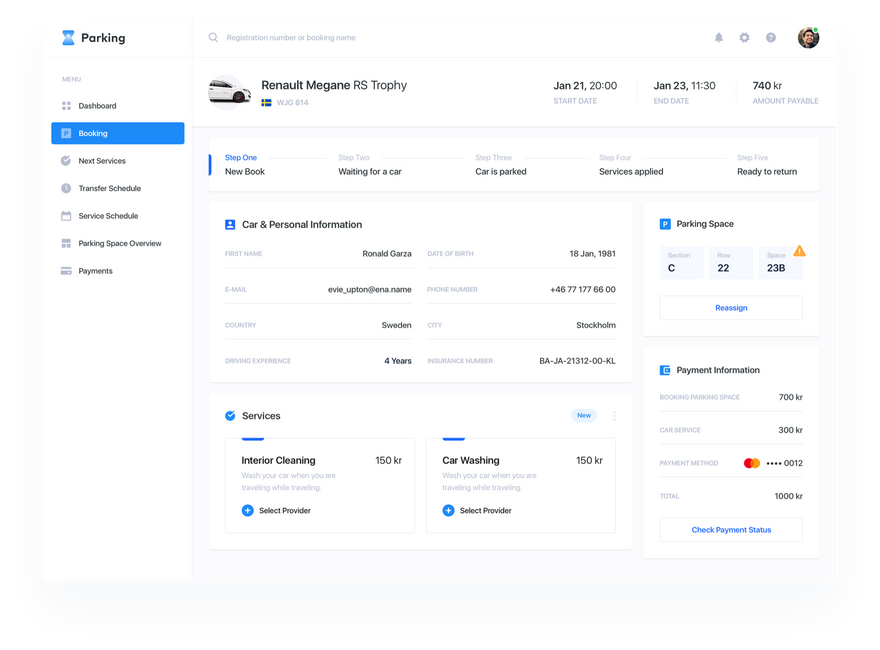
Task: Click plus icon under Car Washing
Action: 448,510
